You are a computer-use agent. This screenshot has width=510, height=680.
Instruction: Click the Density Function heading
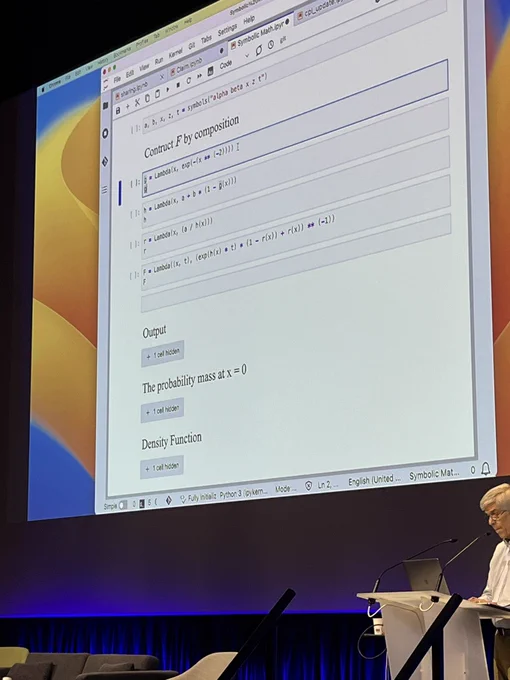point(171,441)
